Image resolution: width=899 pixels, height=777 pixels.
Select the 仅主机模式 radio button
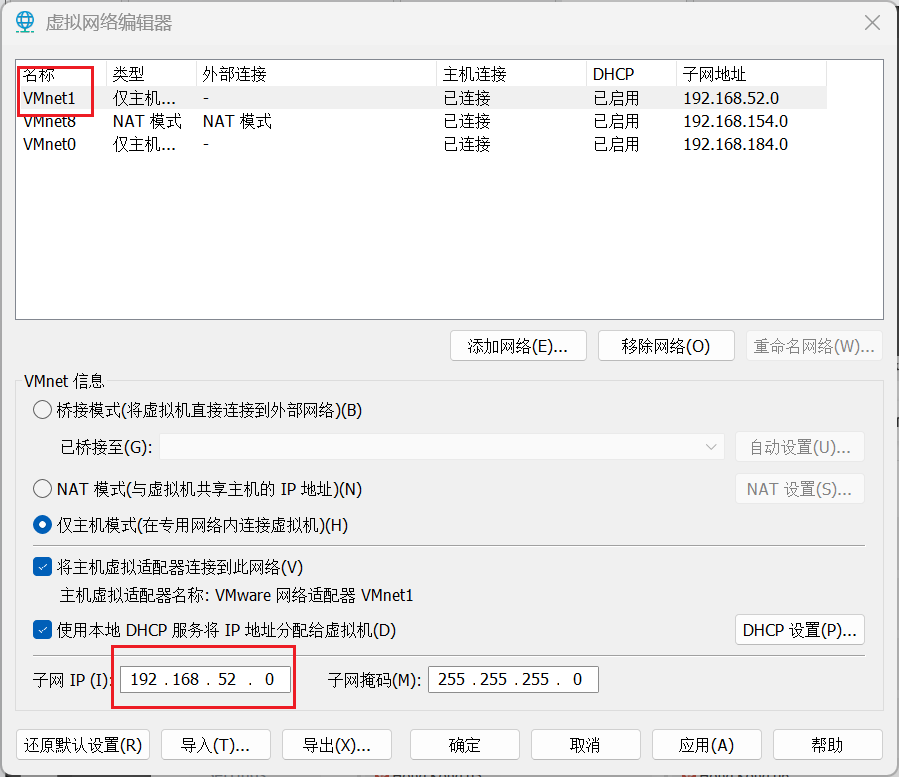pyautogui.click(x=42, y=525)
